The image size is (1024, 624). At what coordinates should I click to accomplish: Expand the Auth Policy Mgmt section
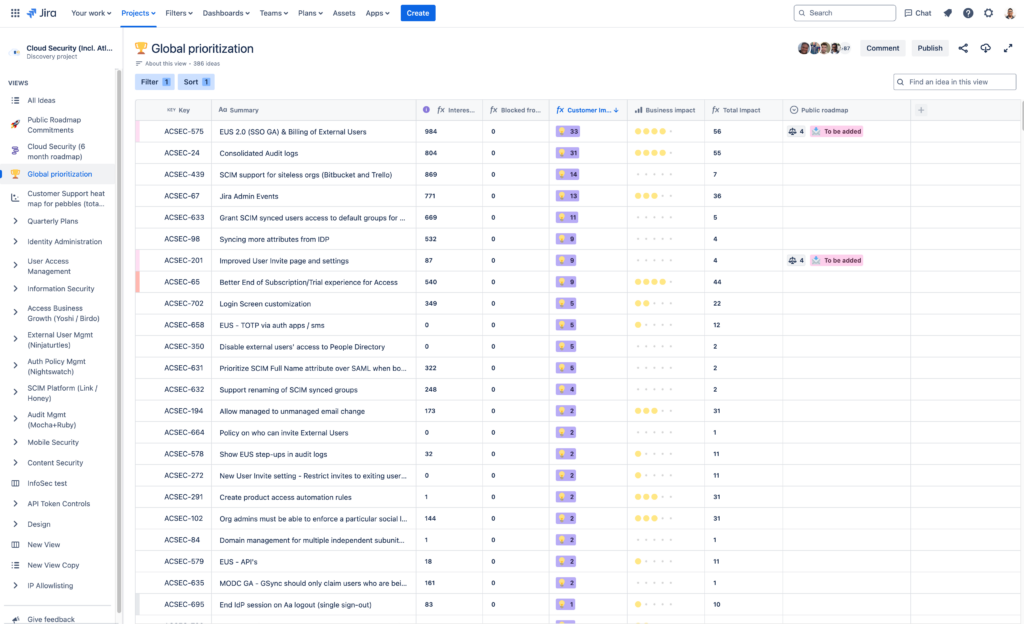[15, 366]
